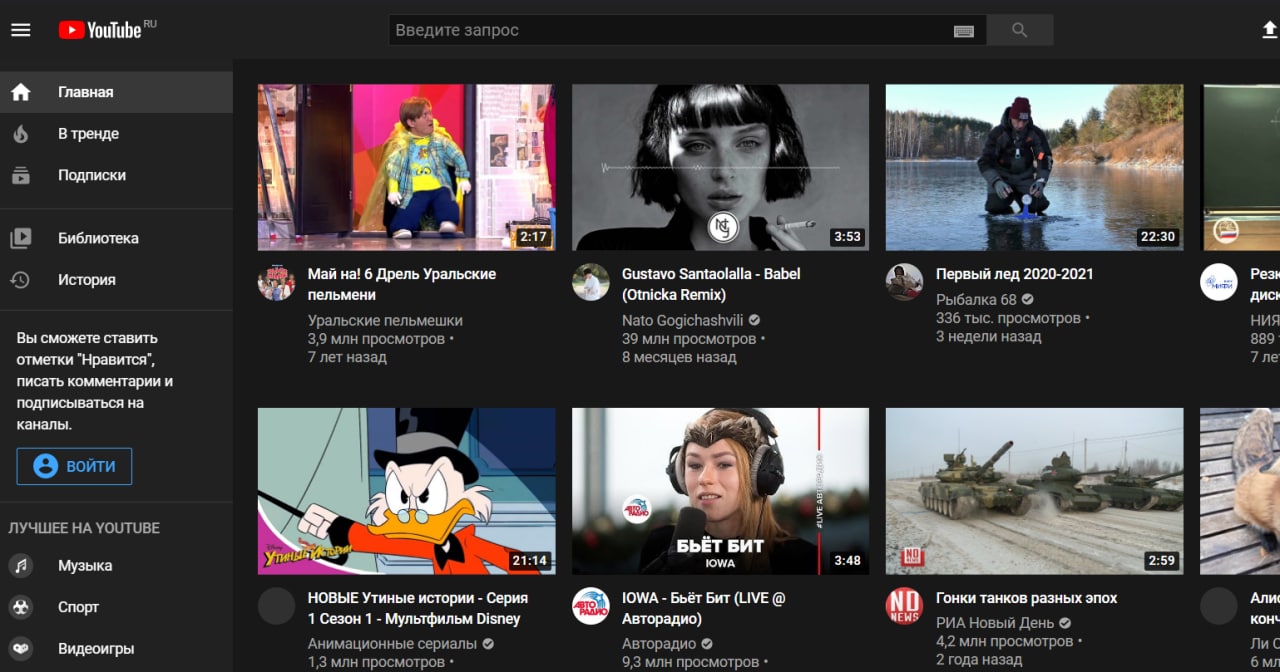Open Уральские пельмешки channel avatar

[276, 282]
